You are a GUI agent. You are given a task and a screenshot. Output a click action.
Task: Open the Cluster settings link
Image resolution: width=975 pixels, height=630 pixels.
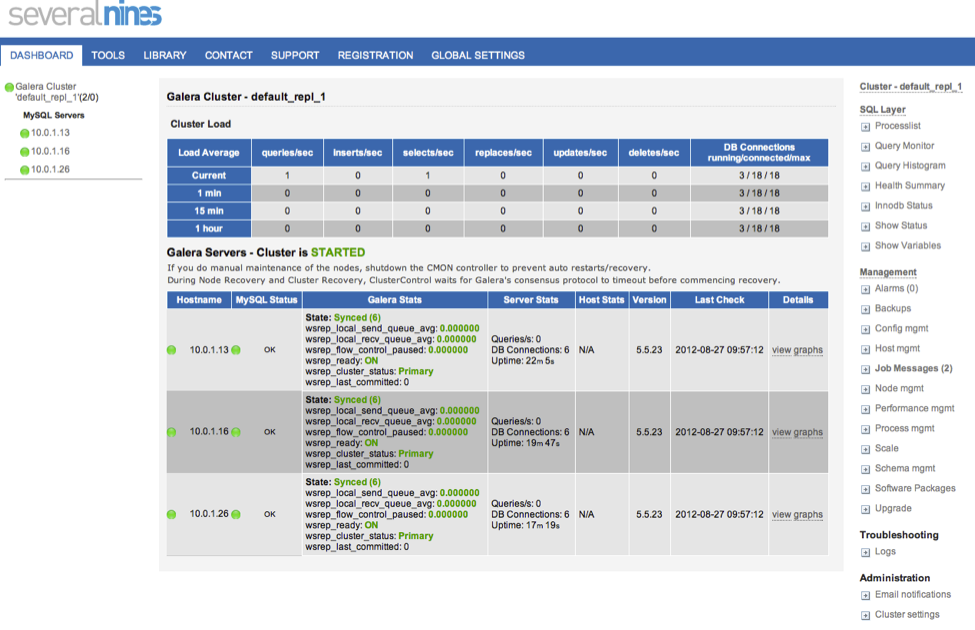pos(907,614)
